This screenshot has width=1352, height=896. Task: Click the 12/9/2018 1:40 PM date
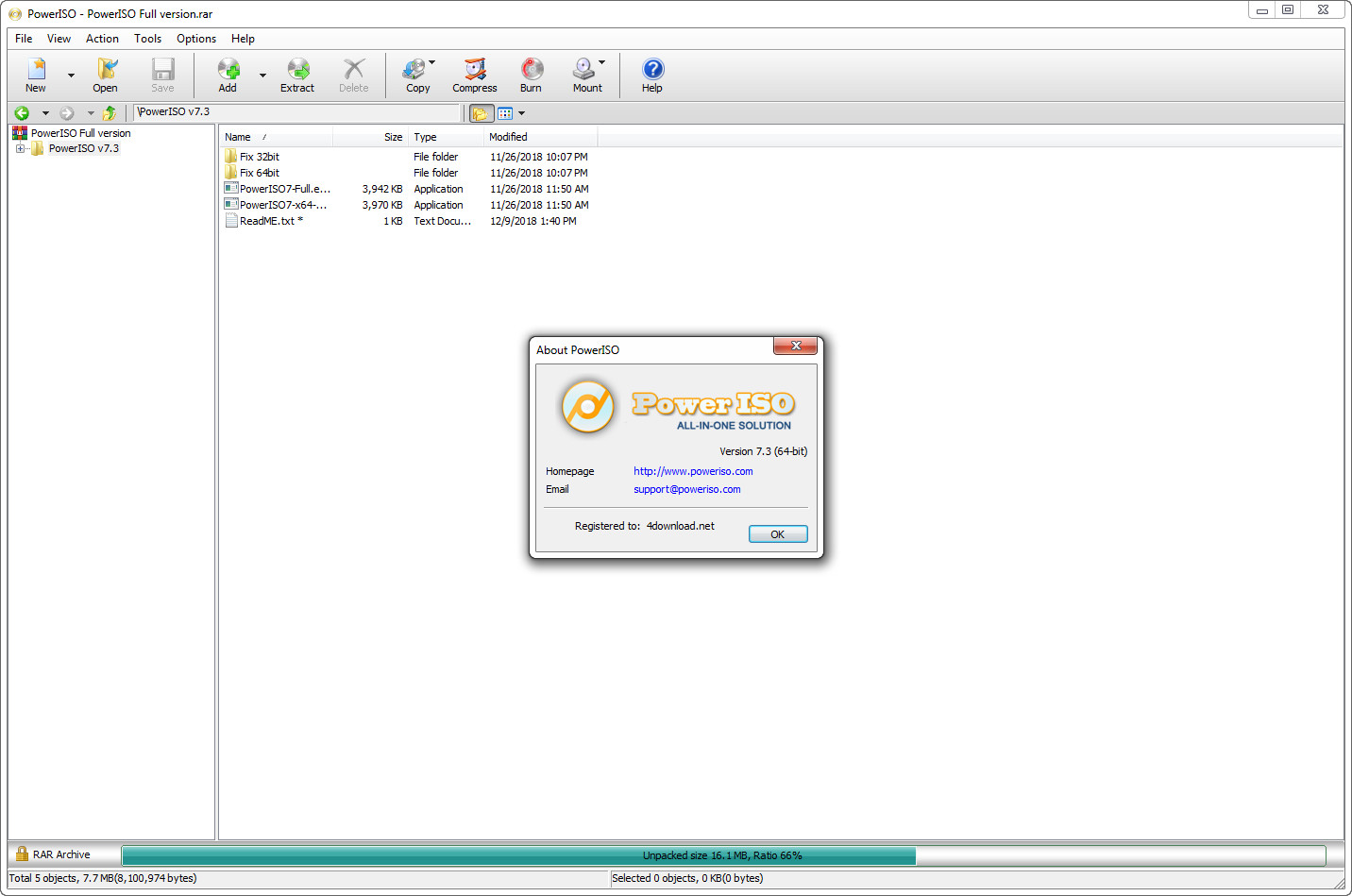coord(533,221)
